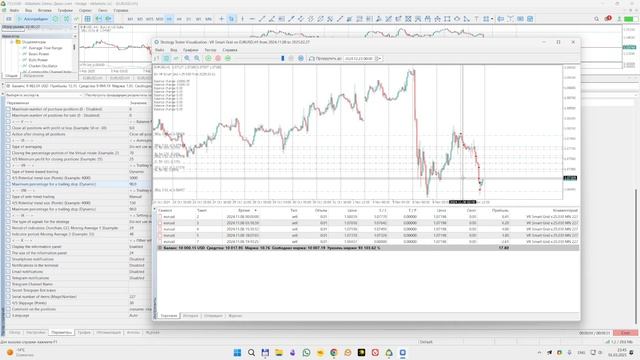640x360 pixels.
Task: Open Windows taskbar search
Action: click(x=251, y=353)
